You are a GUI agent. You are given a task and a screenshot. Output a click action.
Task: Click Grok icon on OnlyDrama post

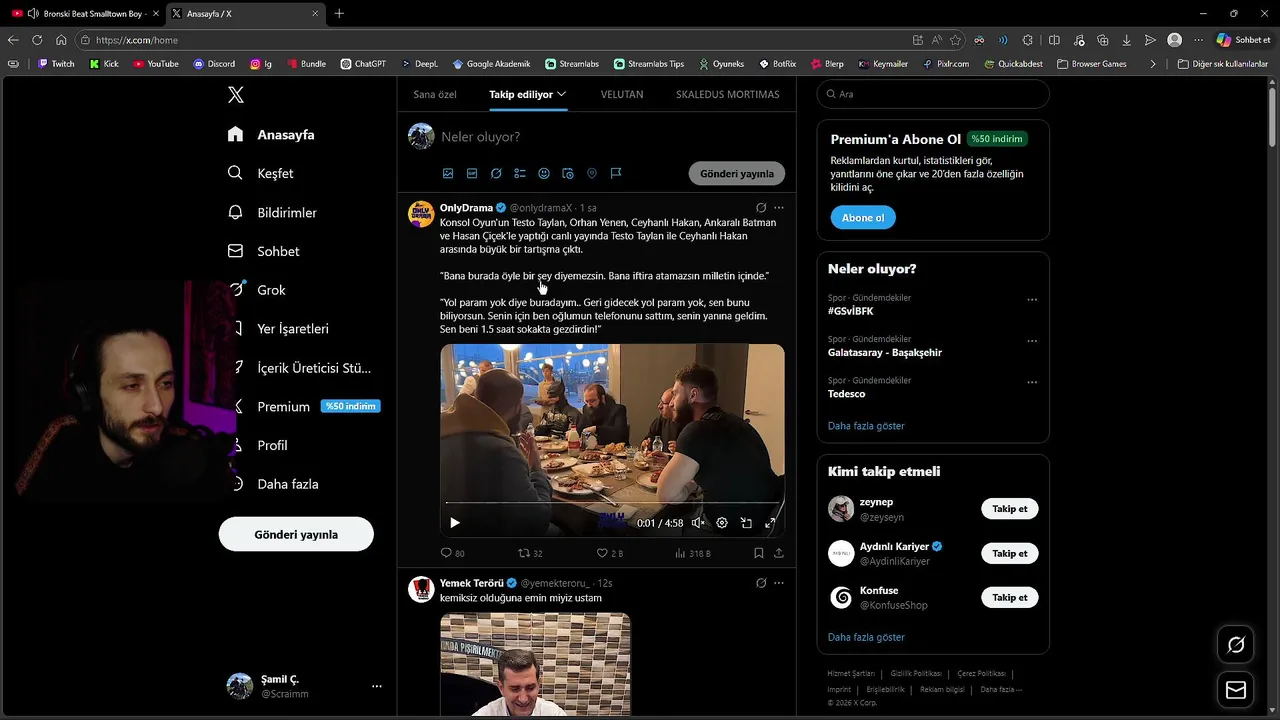pos(761,208)
